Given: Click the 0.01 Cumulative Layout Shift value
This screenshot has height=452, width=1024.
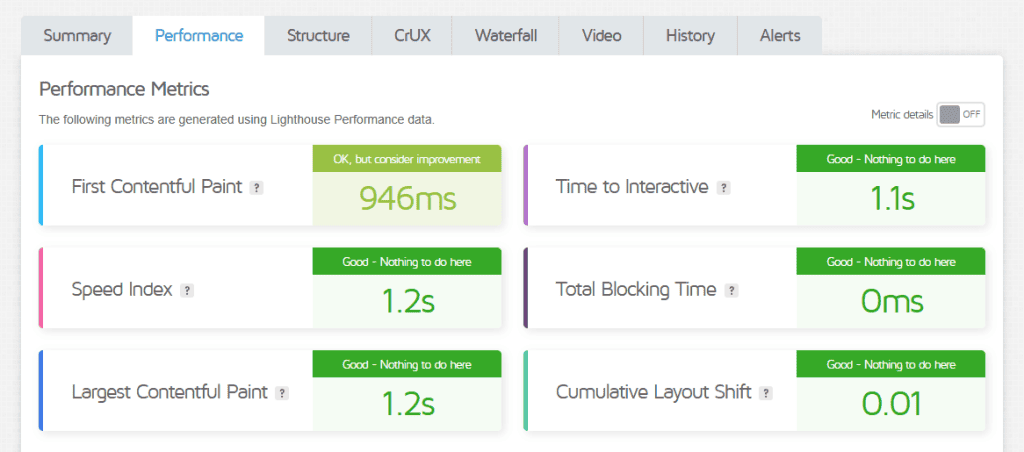Looking at the screenshot, I should click(x=891, y=404).
